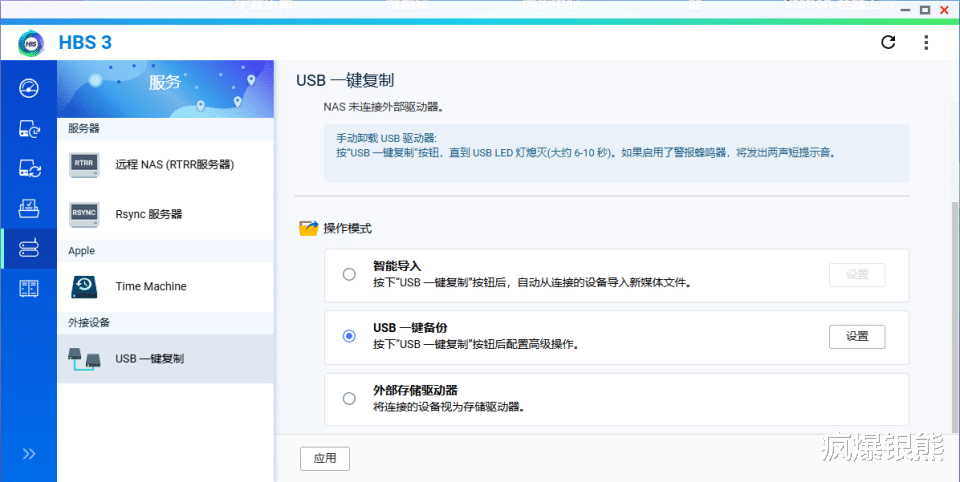Click the operation mode folder icon
960x482 pixels.
pos(308,228)
